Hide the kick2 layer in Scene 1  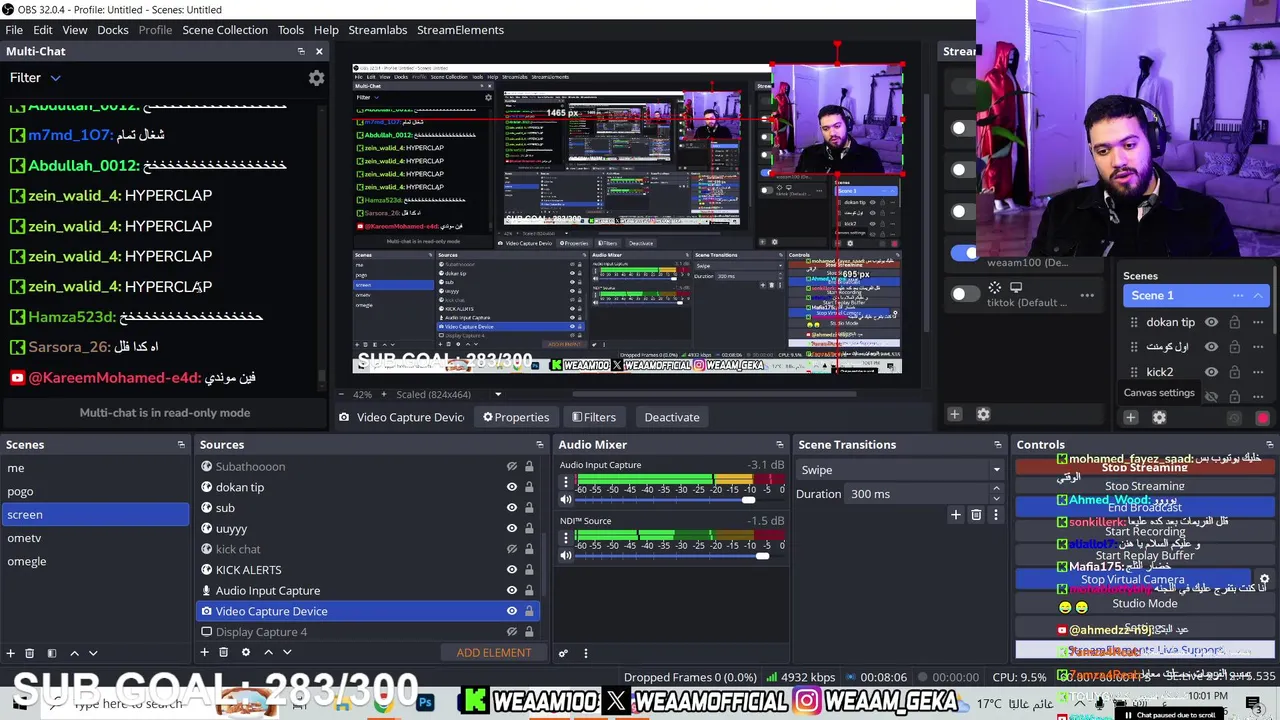[x=1211, y=371]
